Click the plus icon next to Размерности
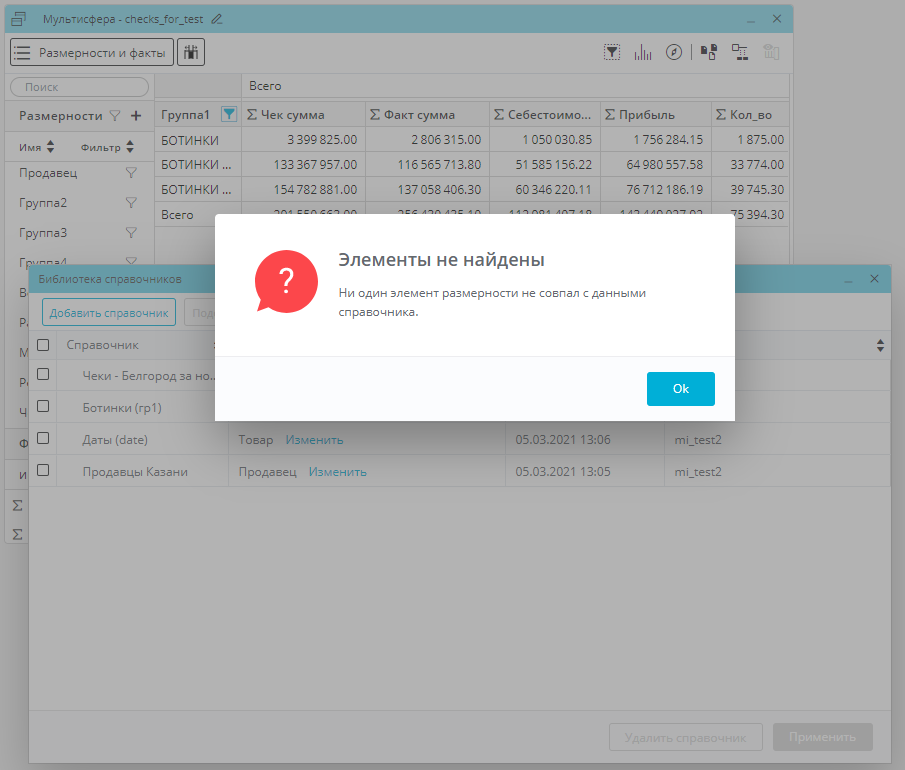Viewport: 905px width, 770px height. pyautogui.click(x=136, y=115)
